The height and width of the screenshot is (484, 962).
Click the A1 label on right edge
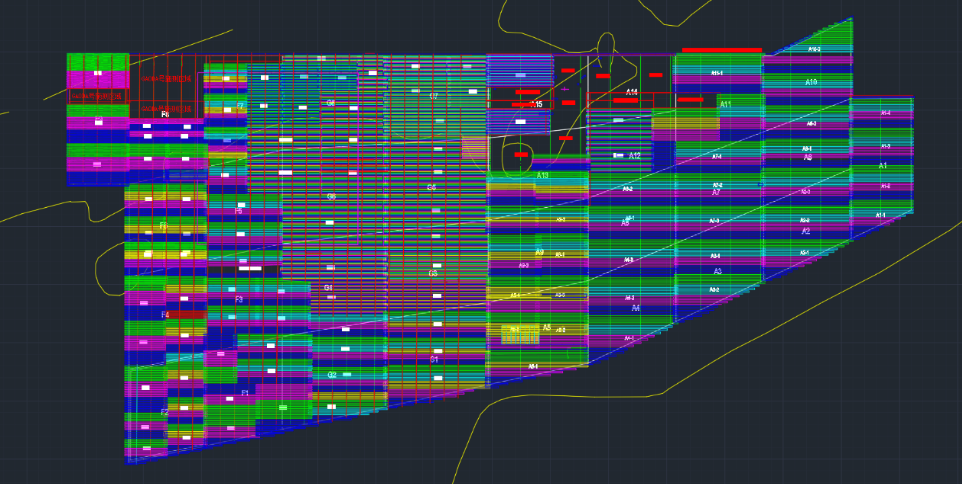tap(883, 165)
